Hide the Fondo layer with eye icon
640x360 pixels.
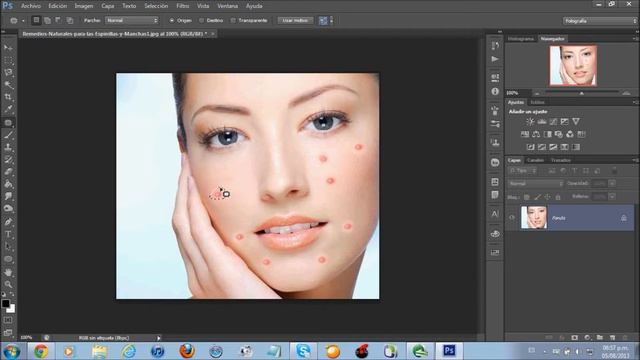[x=512, y=218]
